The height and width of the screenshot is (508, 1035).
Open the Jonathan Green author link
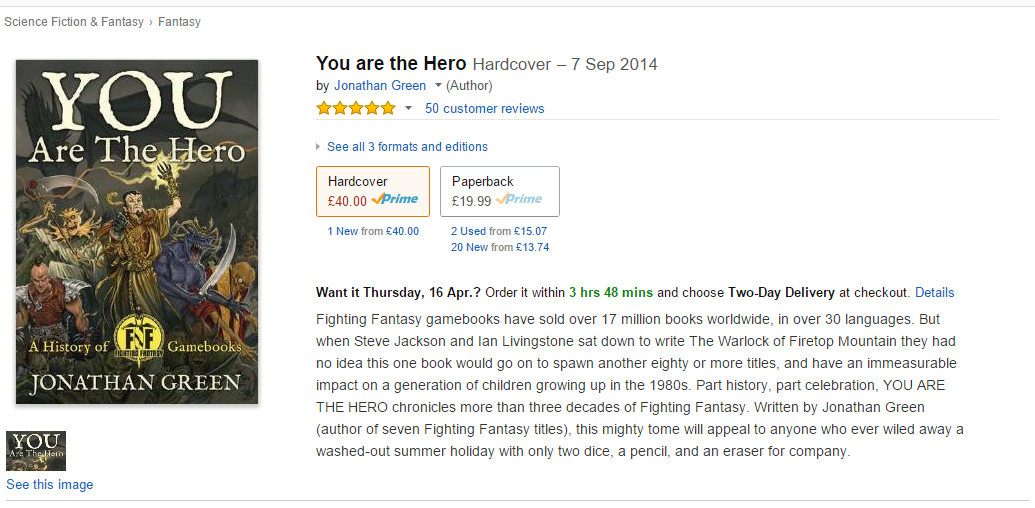380,85
